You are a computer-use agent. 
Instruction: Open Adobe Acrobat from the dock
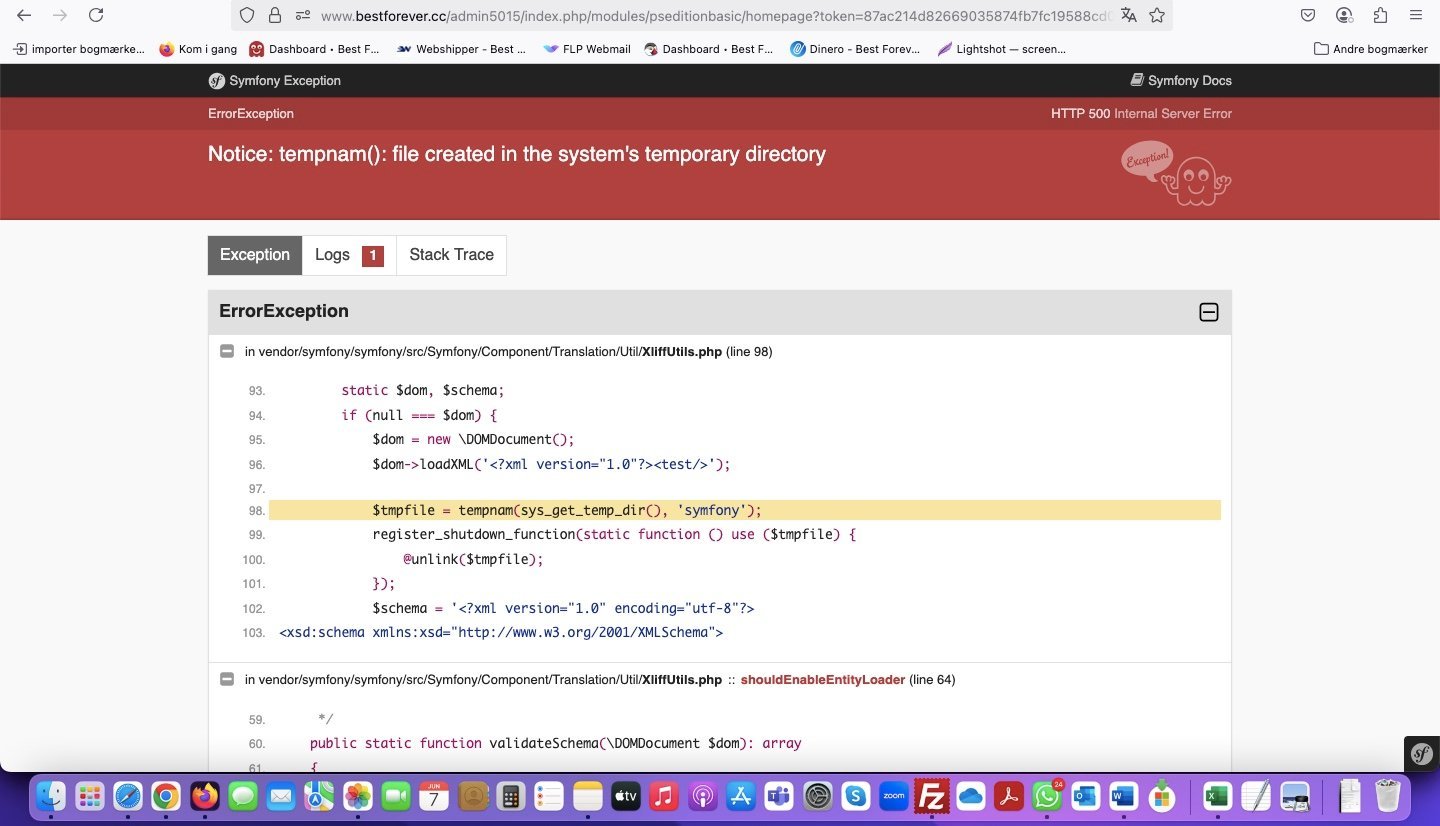pyautogui.click(x=1008, y=797)
